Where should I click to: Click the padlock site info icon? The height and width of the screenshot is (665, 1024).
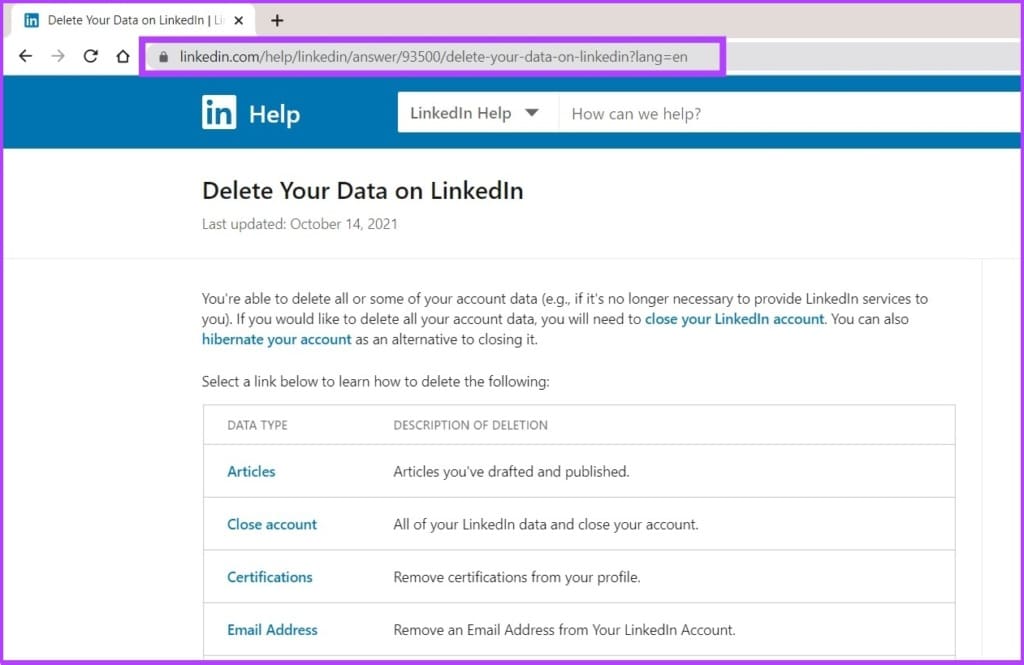click(x=163, y=57)
